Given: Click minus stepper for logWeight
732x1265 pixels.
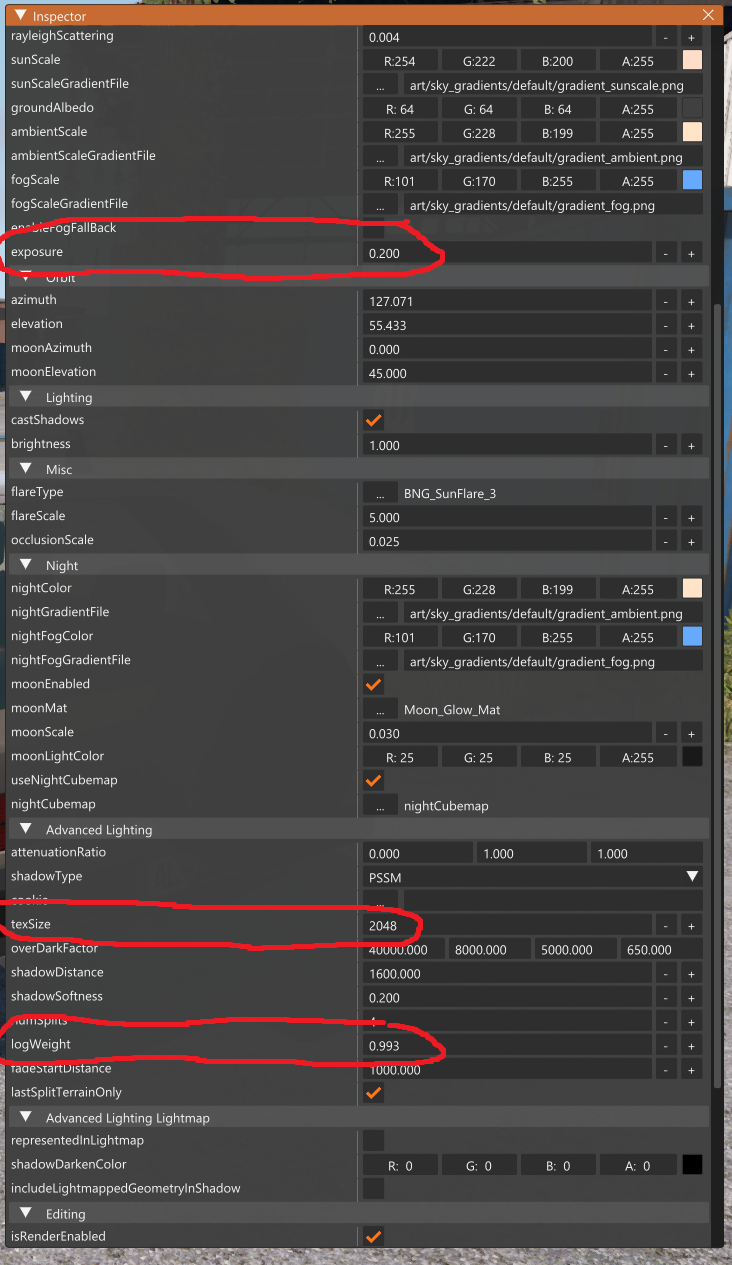Looking at the screenshot, I should [667, 1045].
